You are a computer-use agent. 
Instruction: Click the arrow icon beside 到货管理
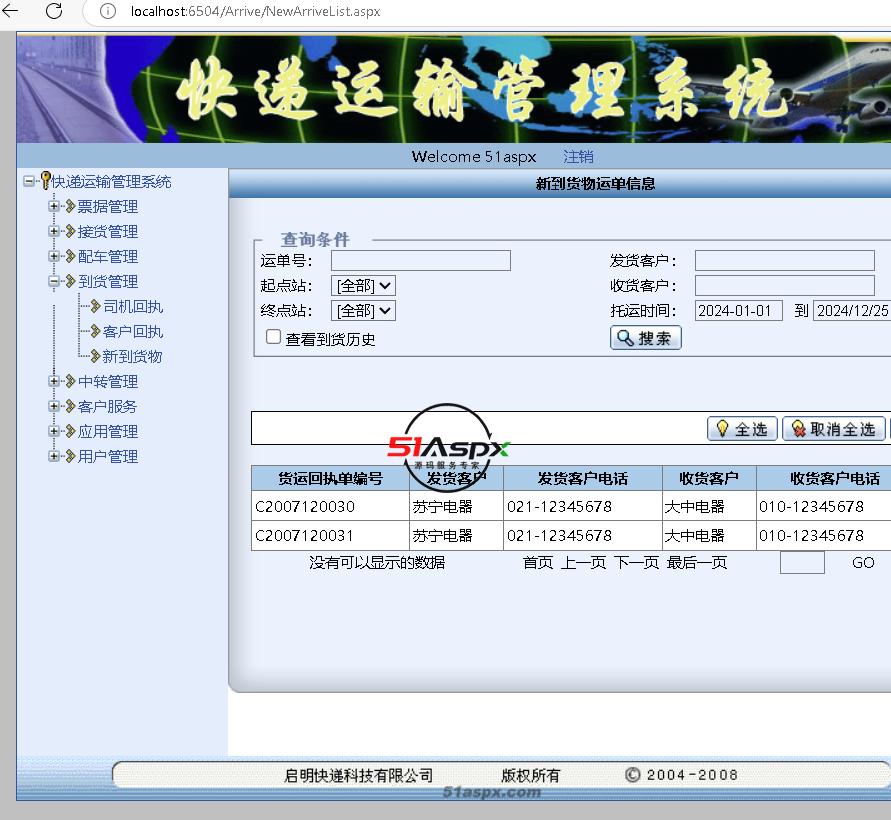tap(70, 281)
